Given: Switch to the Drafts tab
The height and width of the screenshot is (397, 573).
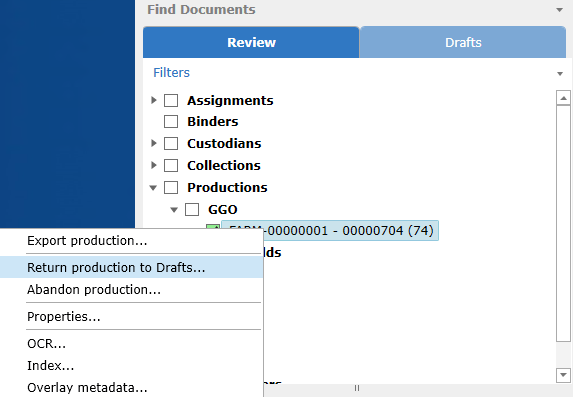Looking at the screenshot, I should pyautogui.click(x=463, y=42).
